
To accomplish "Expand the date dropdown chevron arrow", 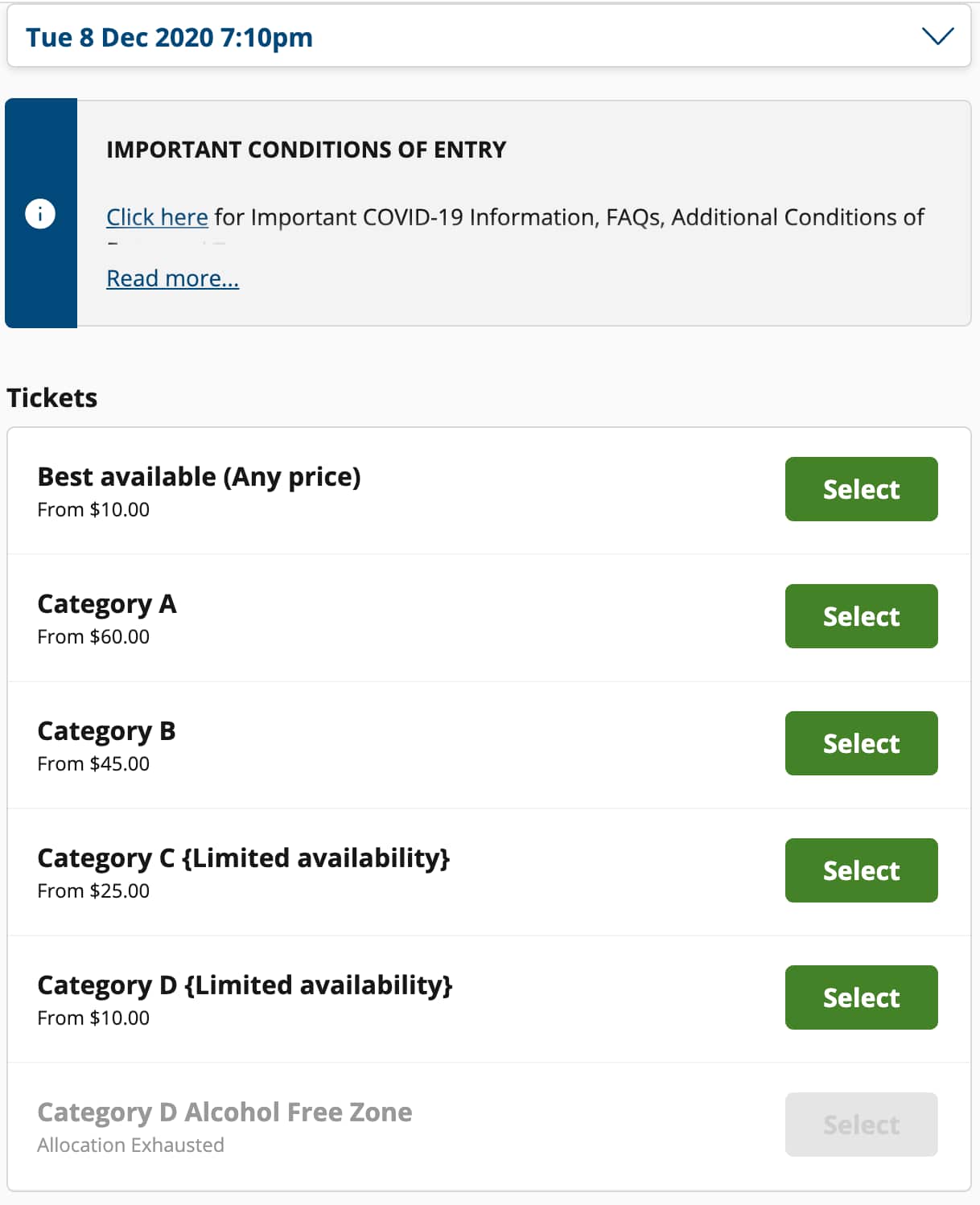I will click(x=937, y=36).
